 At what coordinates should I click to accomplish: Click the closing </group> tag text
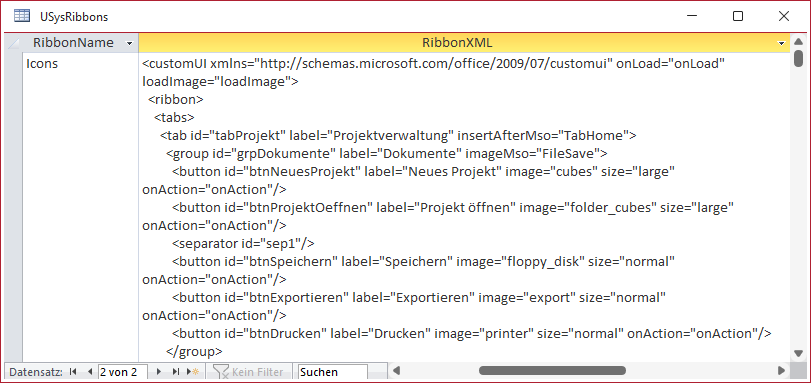[194, 351]
